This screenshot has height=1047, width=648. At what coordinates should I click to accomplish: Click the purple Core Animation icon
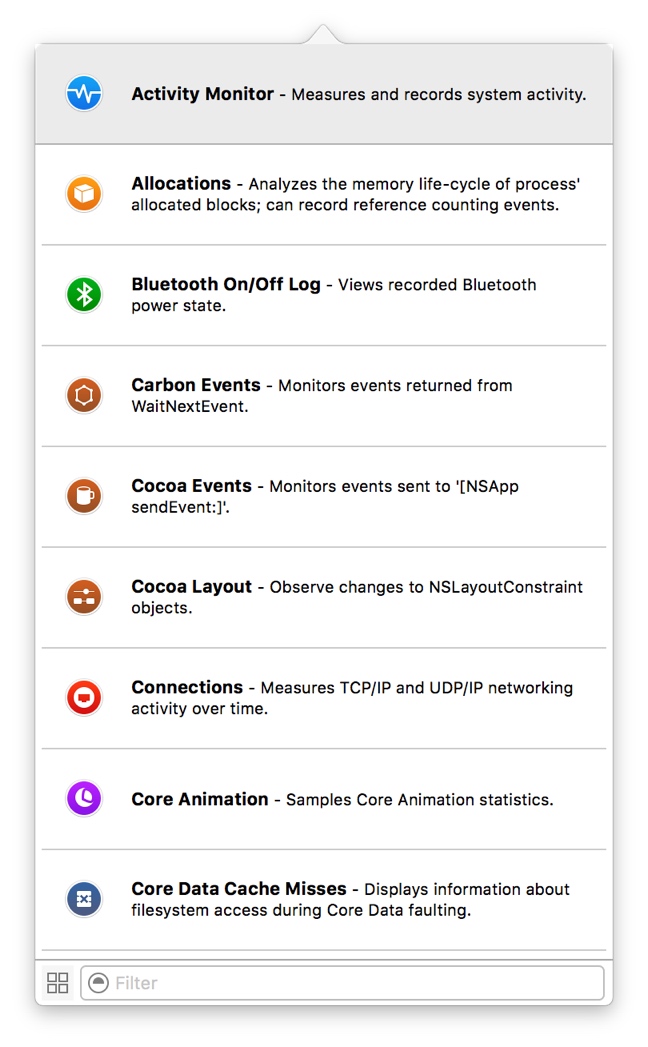coord(84,799)
